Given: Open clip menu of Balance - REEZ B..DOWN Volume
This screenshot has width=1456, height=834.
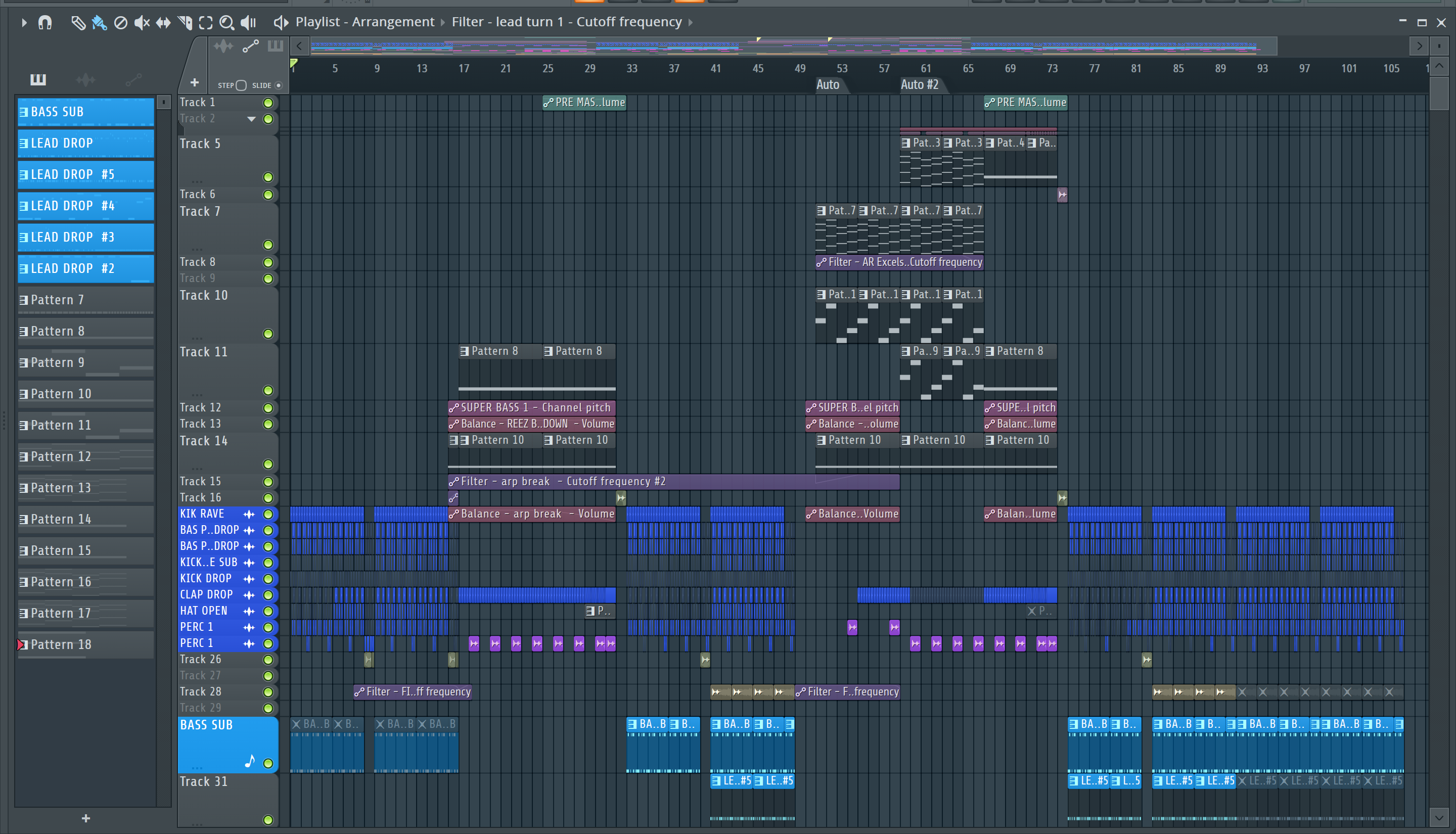Looking at the screenshot, I should 453,424.
